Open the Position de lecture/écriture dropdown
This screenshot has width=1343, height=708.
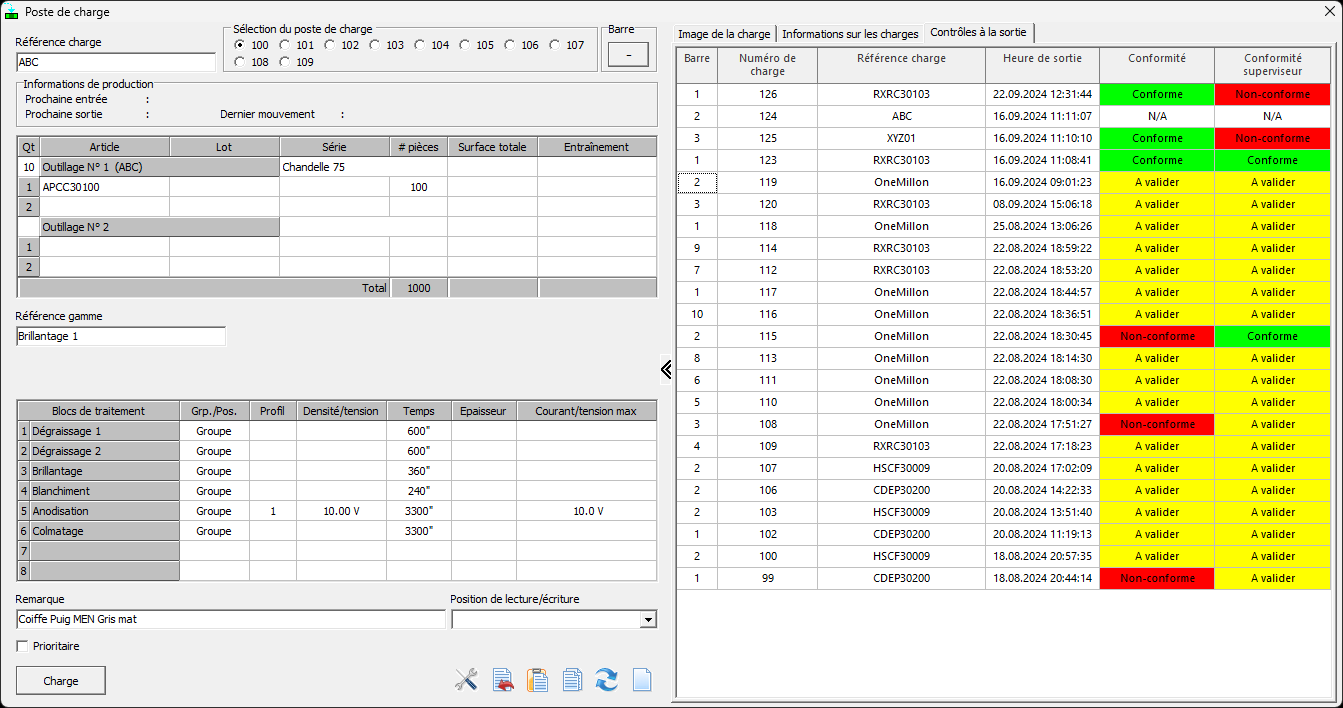648,620
